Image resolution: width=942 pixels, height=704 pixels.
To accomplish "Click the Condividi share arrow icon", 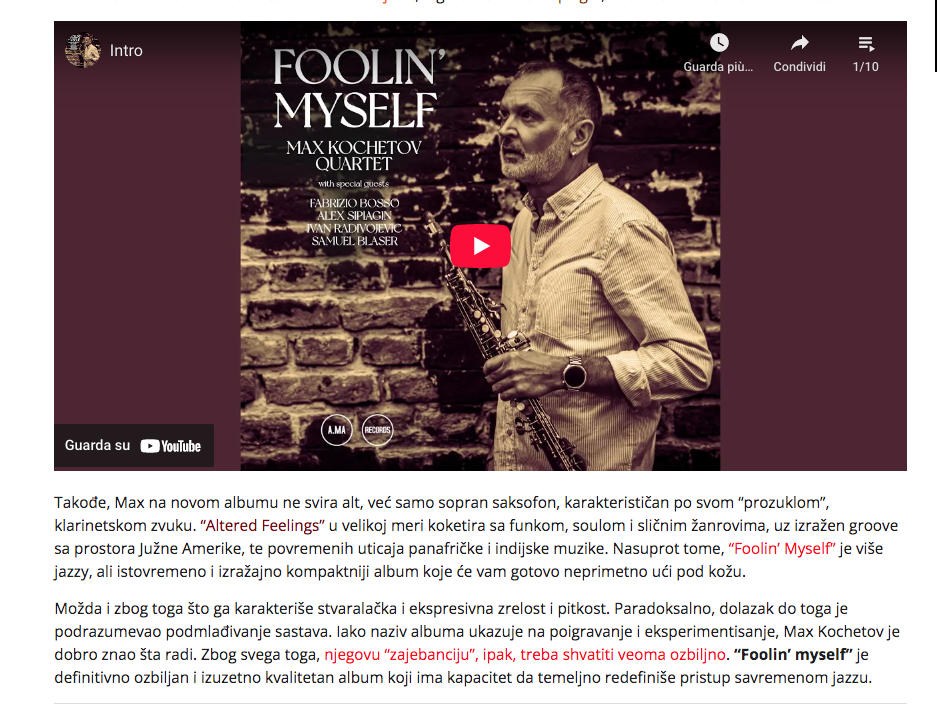I will coord(799,43).
